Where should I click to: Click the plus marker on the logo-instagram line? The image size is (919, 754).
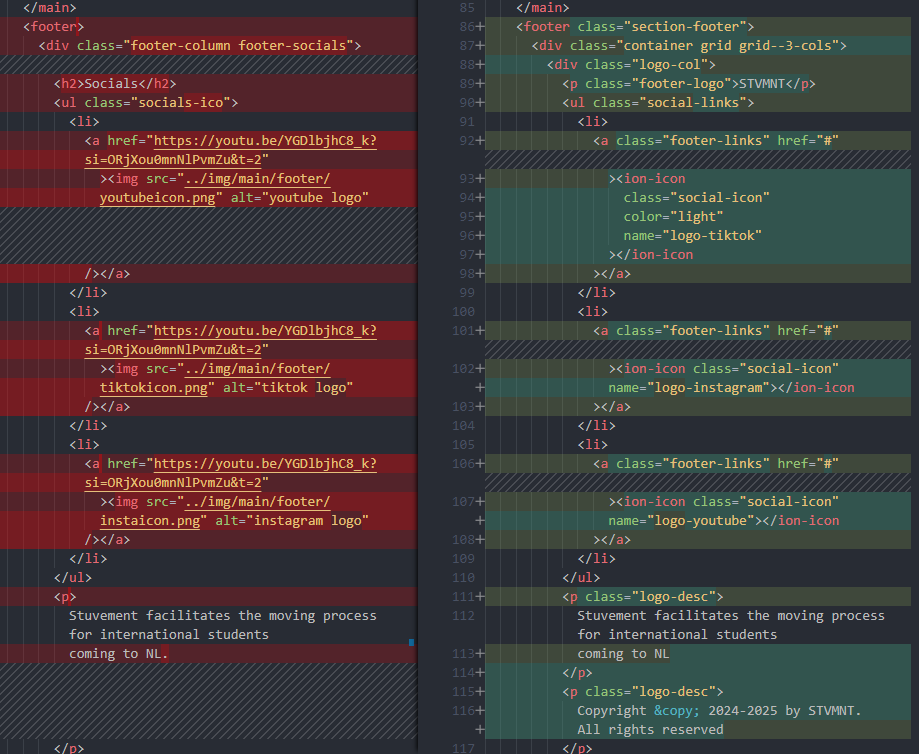[481, 388]
